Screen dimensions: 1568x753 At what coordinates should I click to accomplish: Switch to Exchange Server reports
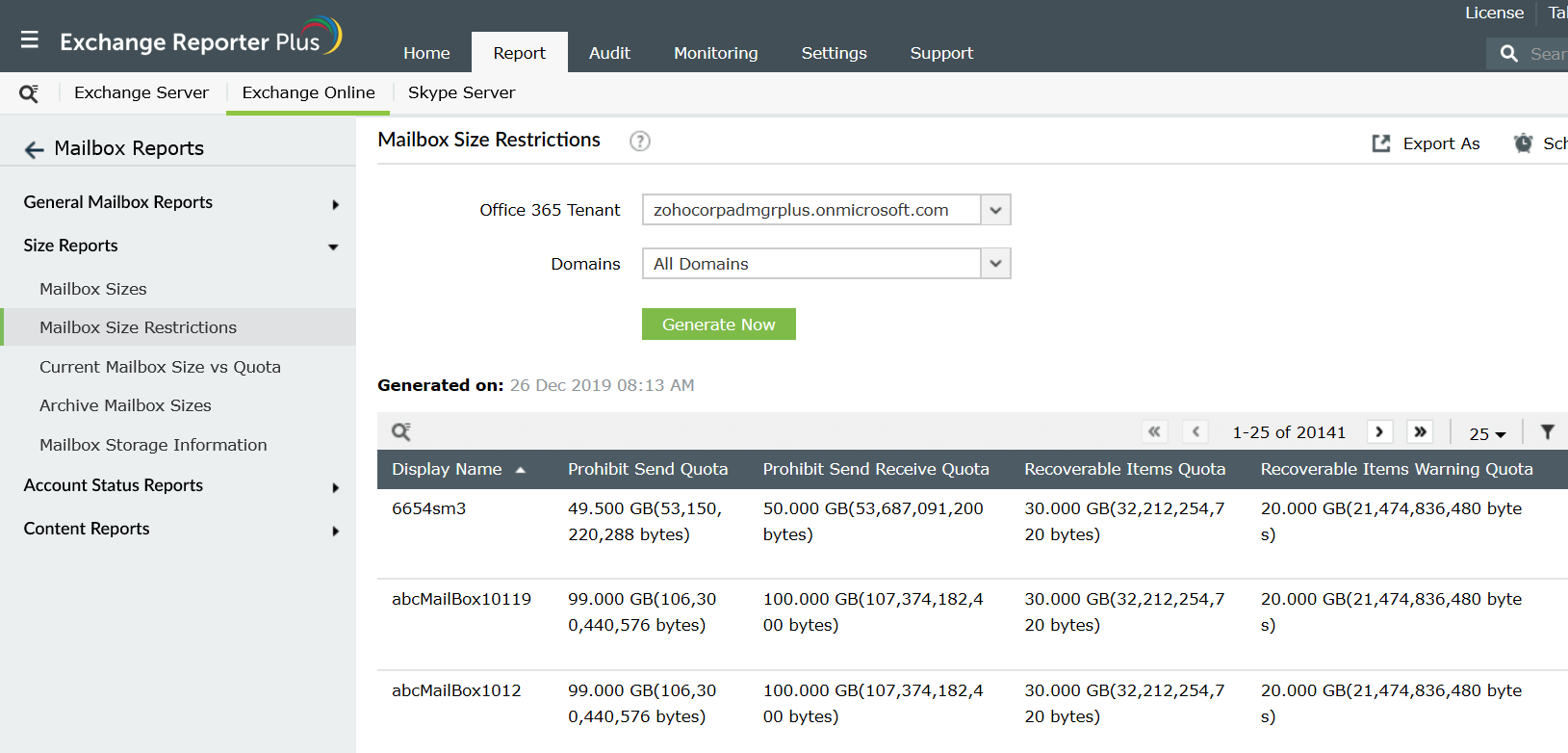coord(141,92)
